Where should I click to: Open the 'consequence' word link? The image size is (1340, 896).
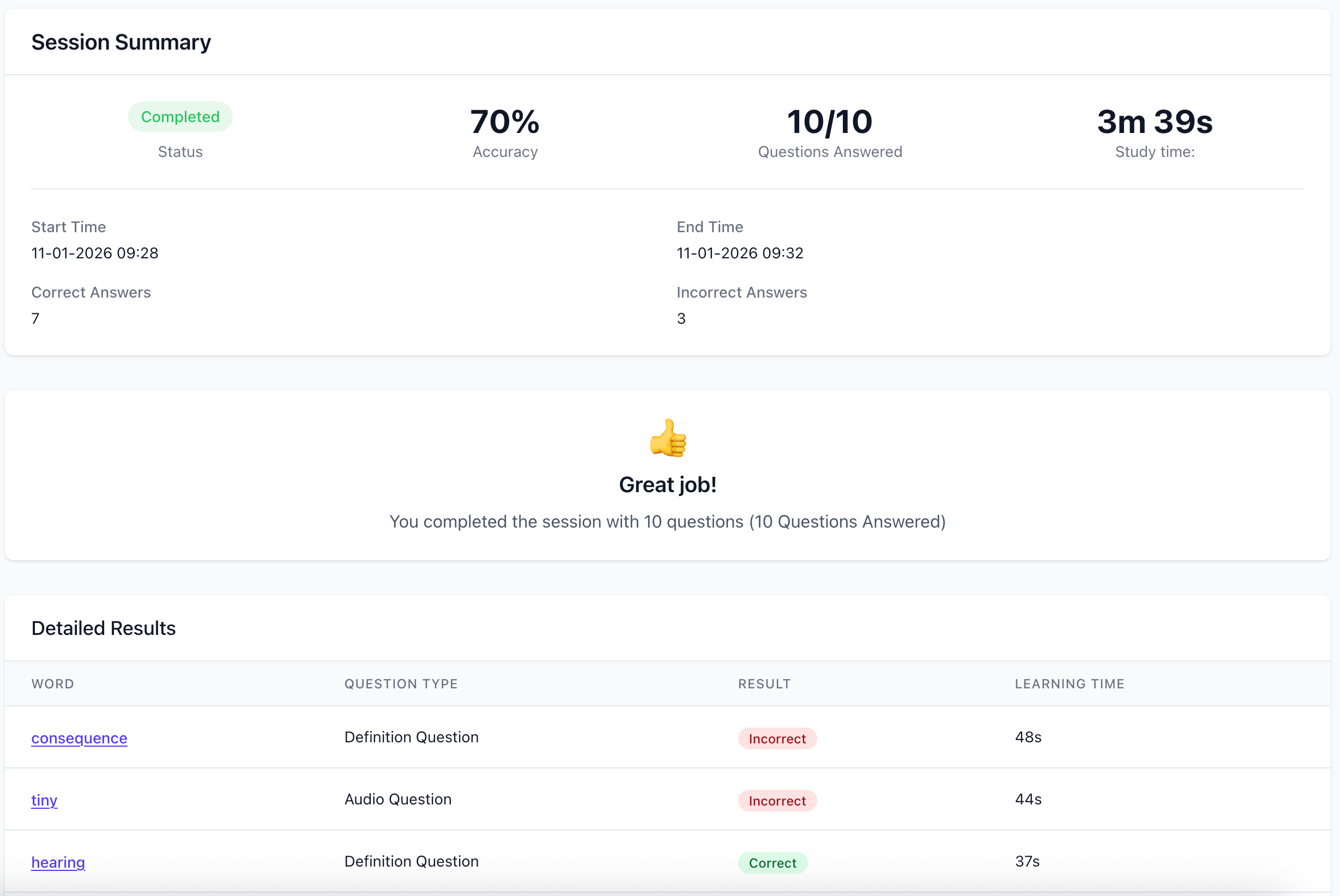(79, 738)
